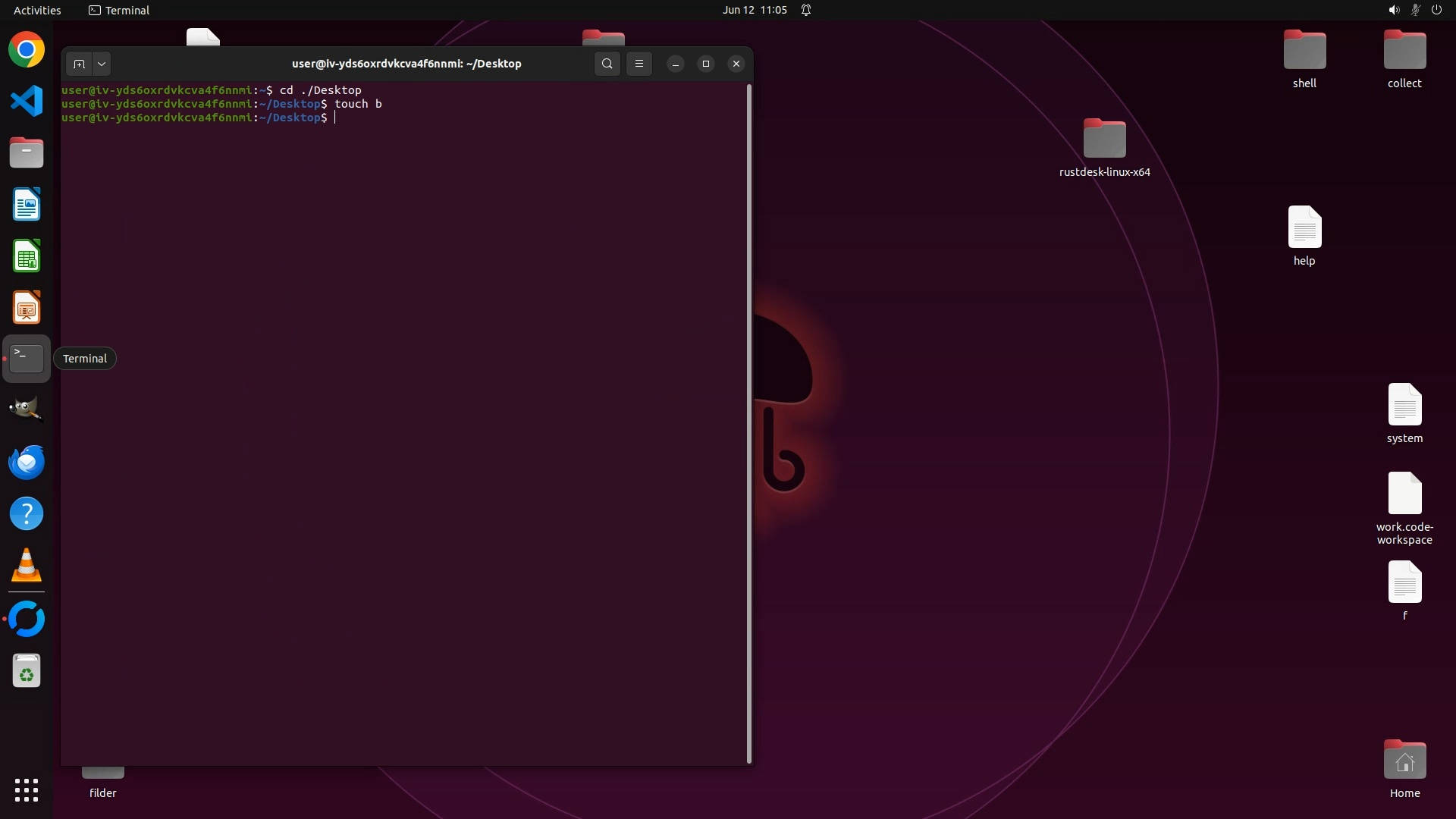
Task: Launch Thunderbird mail from the dock
Action: click(x=27, y=462)
